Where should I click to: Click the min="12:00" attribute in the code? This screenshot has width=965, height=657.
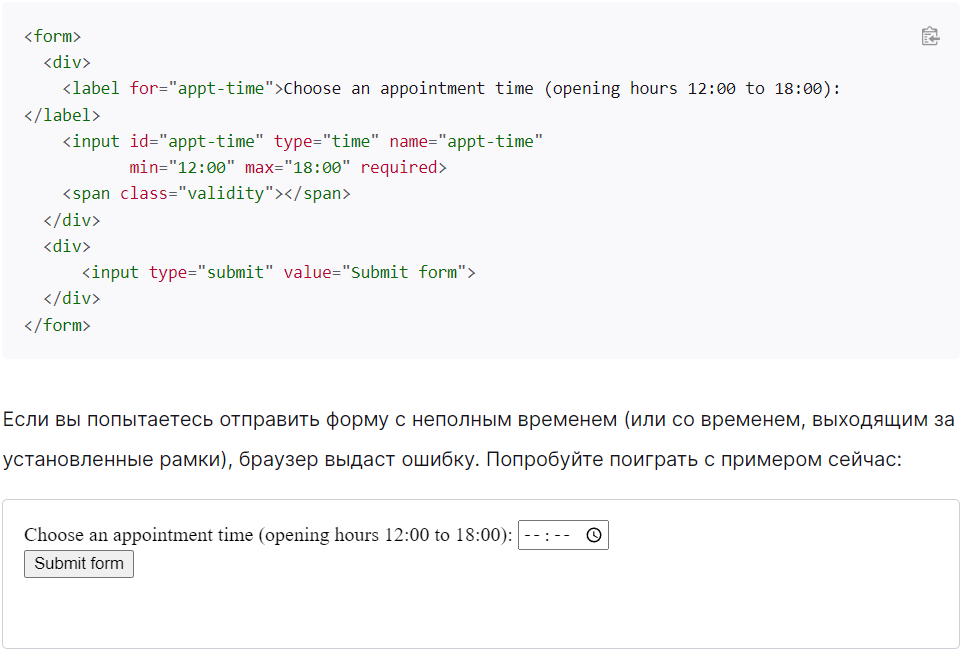182,167
